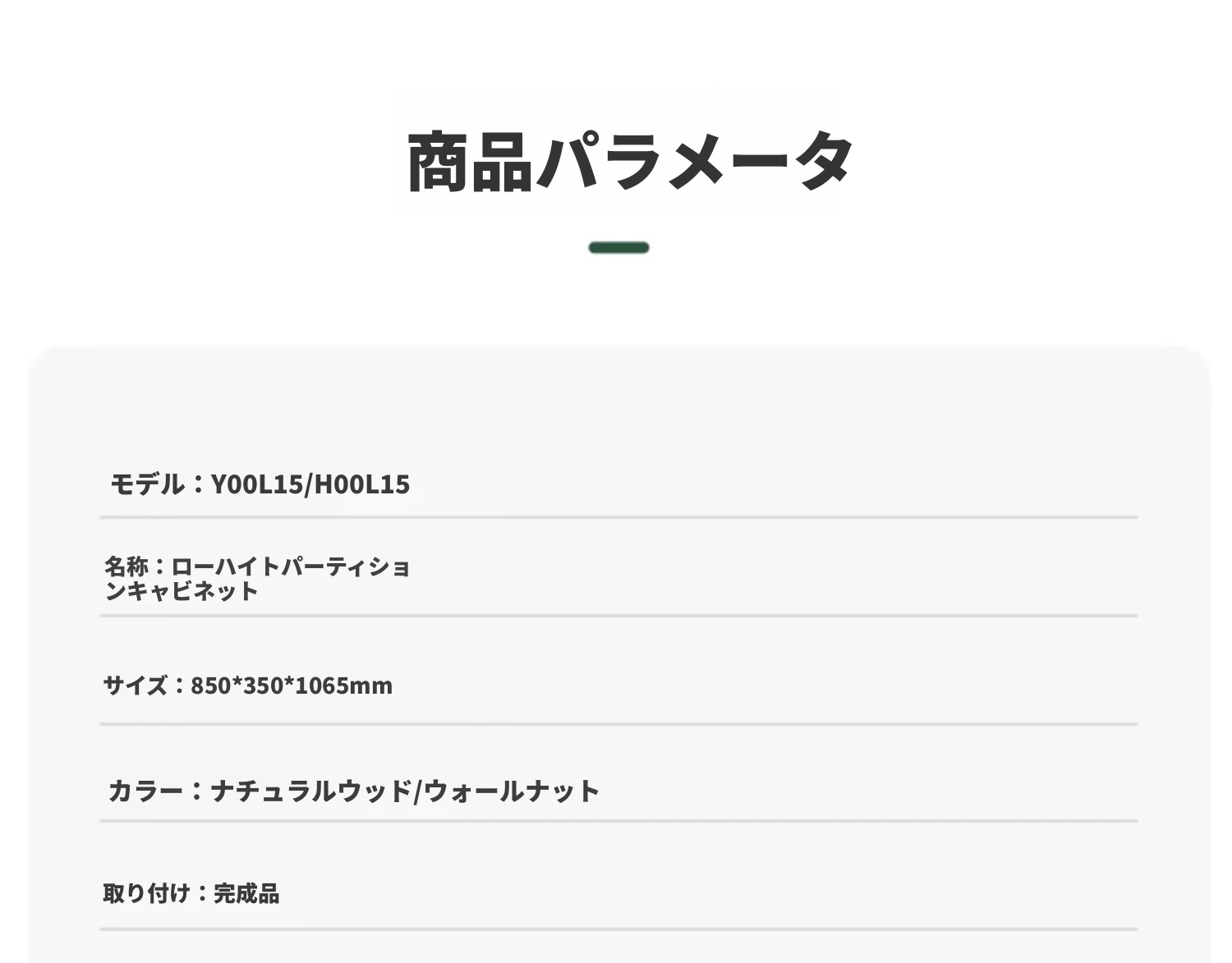
Task: Select the H00L15 model code
Action: click(362, 484)
